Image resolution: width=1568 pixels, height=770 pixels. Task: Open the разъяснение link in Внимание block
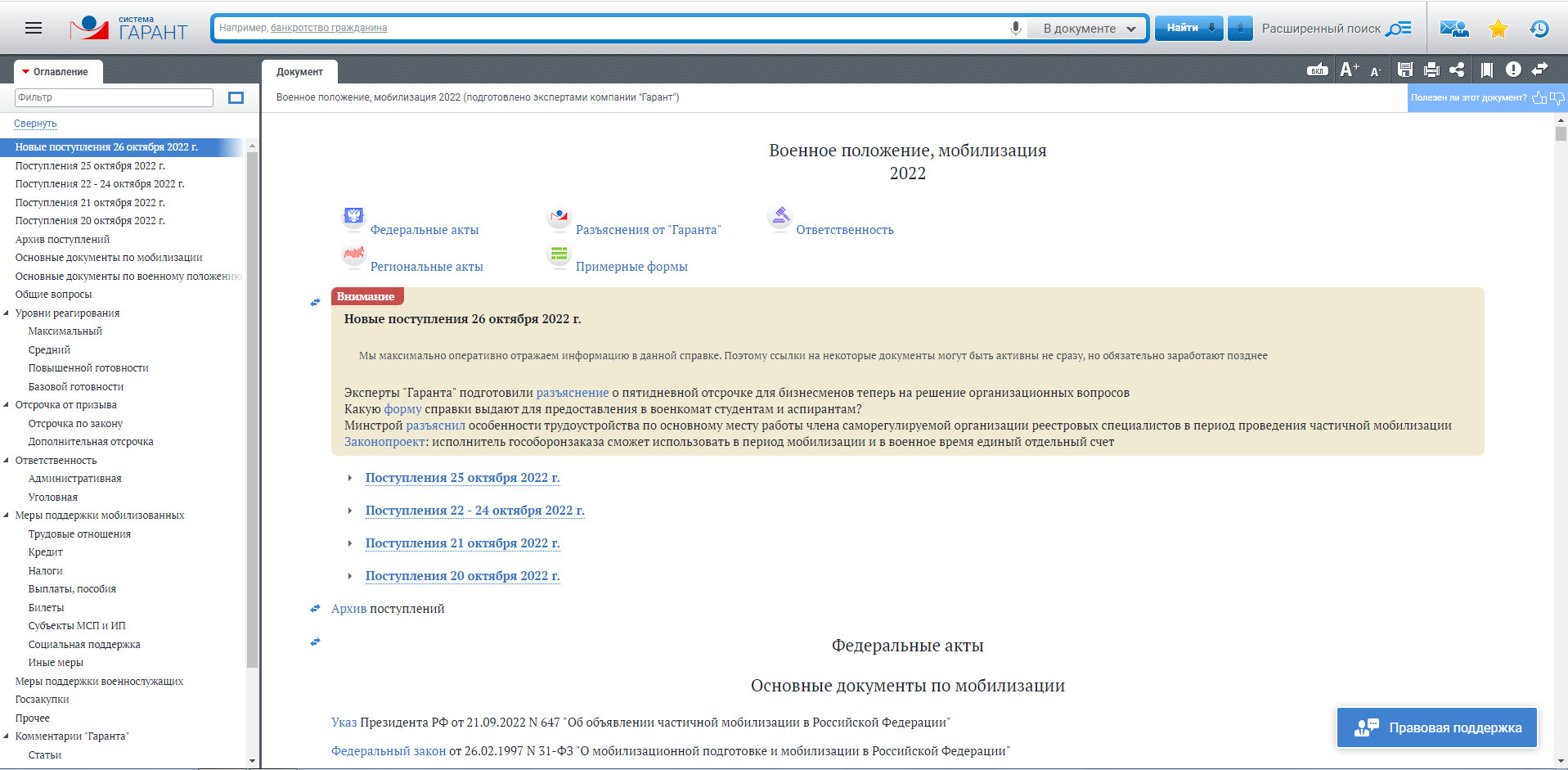click(573, 393)
